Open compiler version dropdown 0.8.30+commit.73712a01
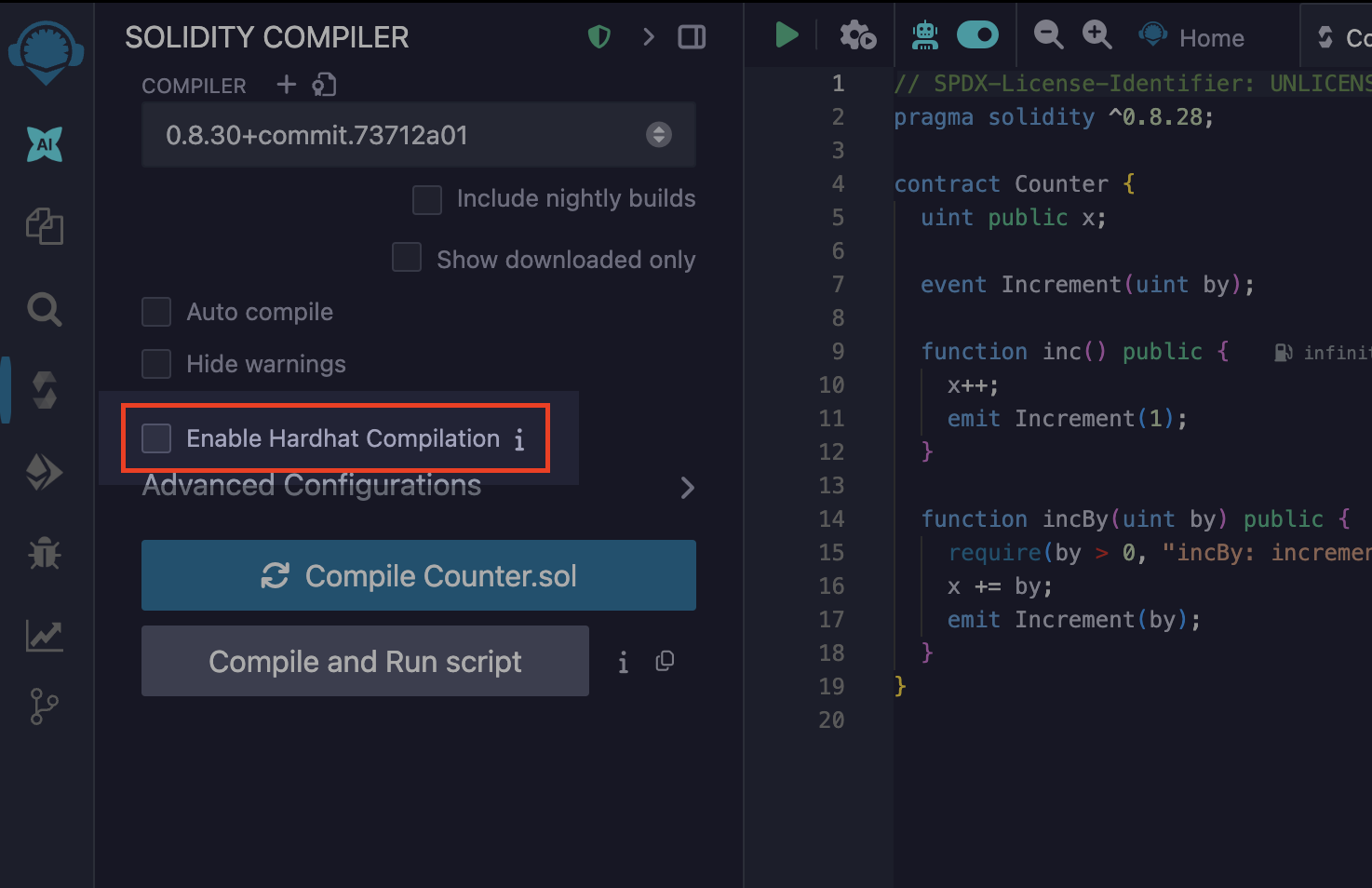The width and height of the screenshot is (1372, 888). pyautogui.click(x=419, y=135)
